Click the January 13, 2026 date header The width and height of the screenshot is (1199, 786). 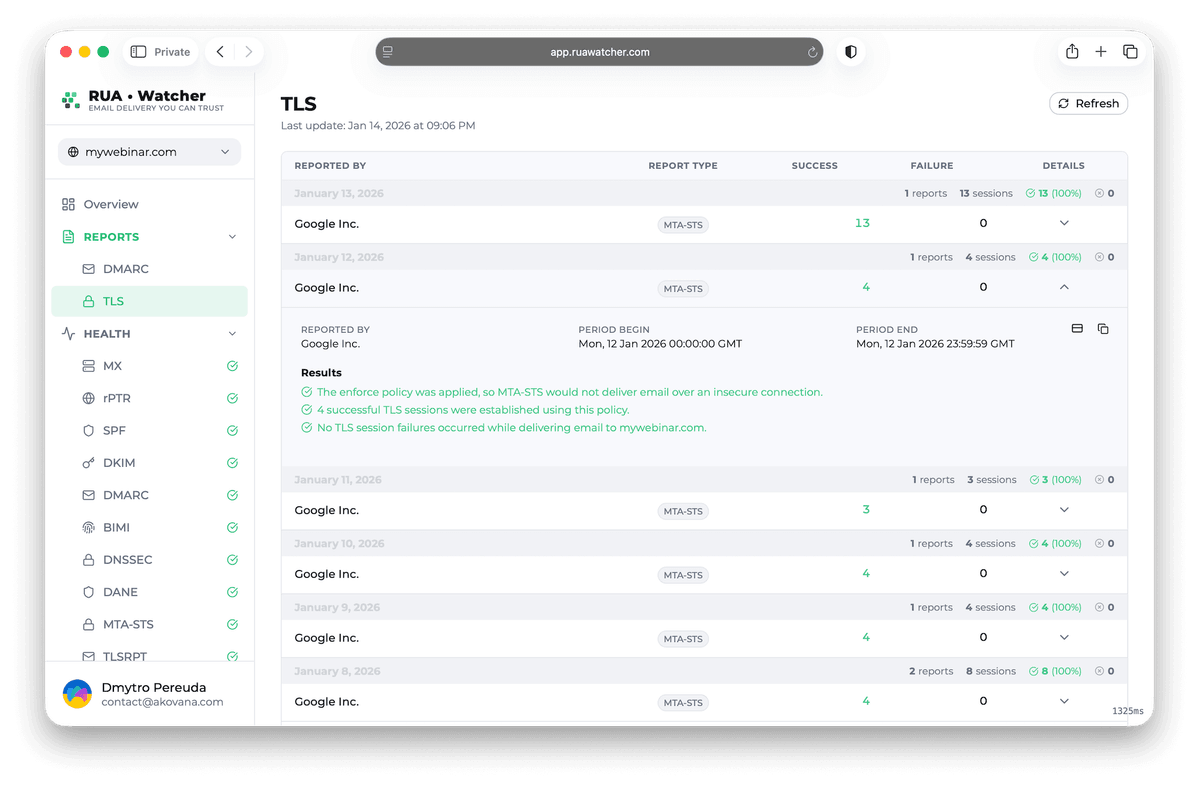point(339,193)
